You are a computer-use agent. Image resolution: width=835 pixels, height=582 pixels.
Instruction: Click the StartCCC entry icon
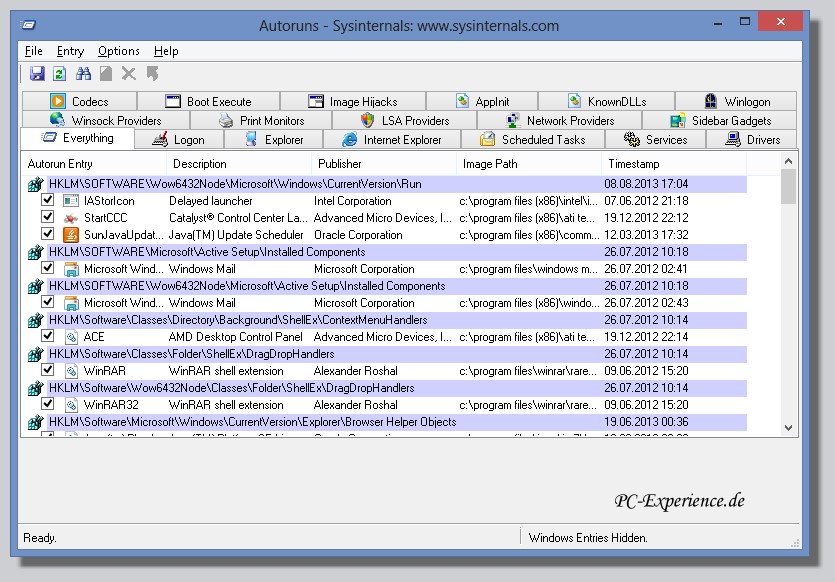[x=71, y=218]
